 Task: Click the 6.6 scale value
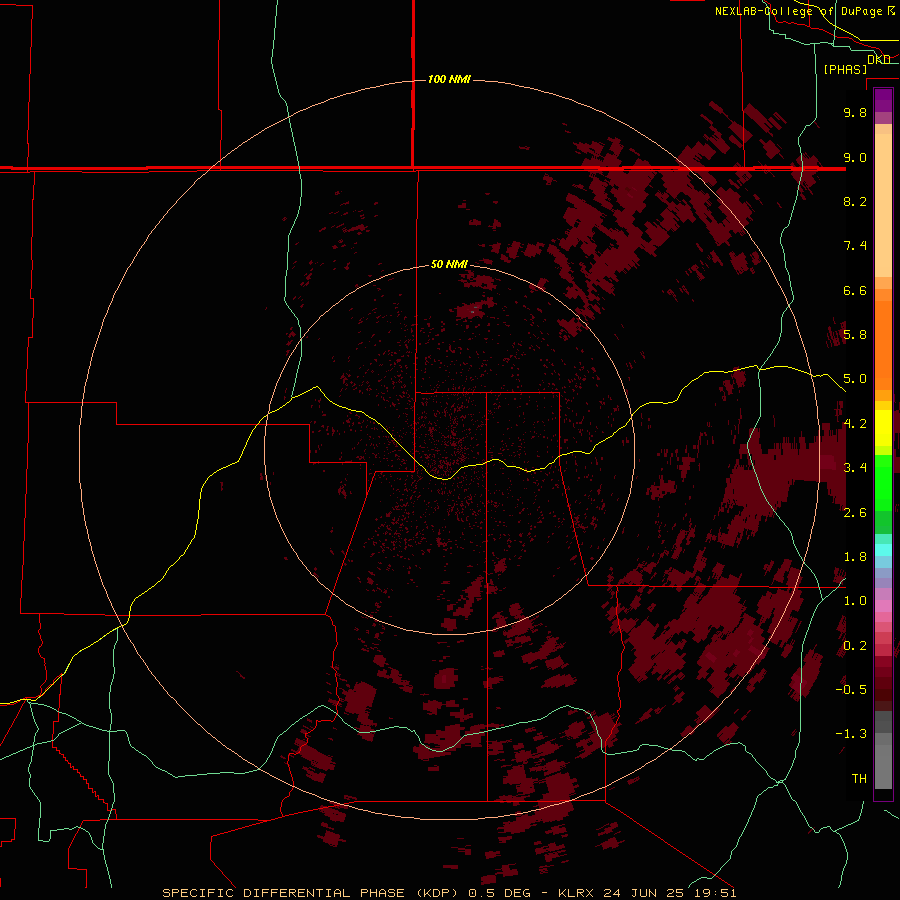coord(855,290)
